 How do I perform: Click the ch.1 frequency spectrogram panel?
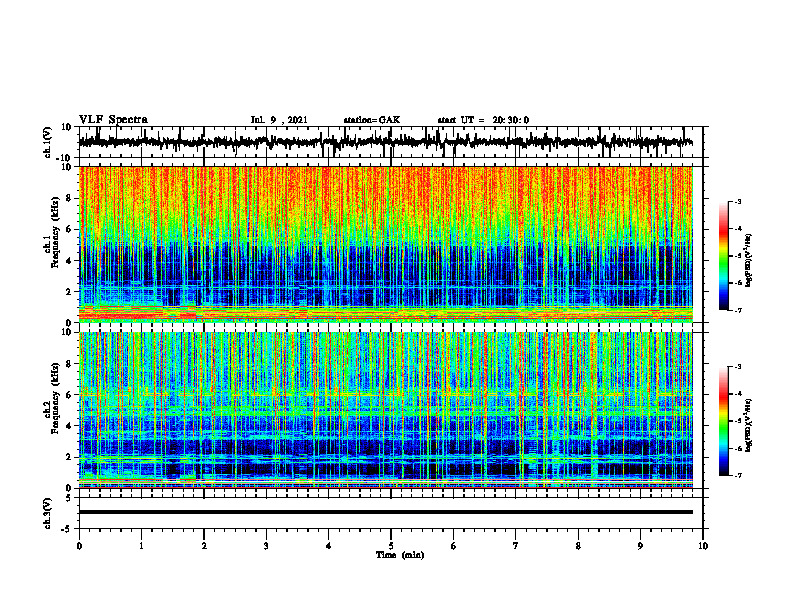click(x=385, y=244)
